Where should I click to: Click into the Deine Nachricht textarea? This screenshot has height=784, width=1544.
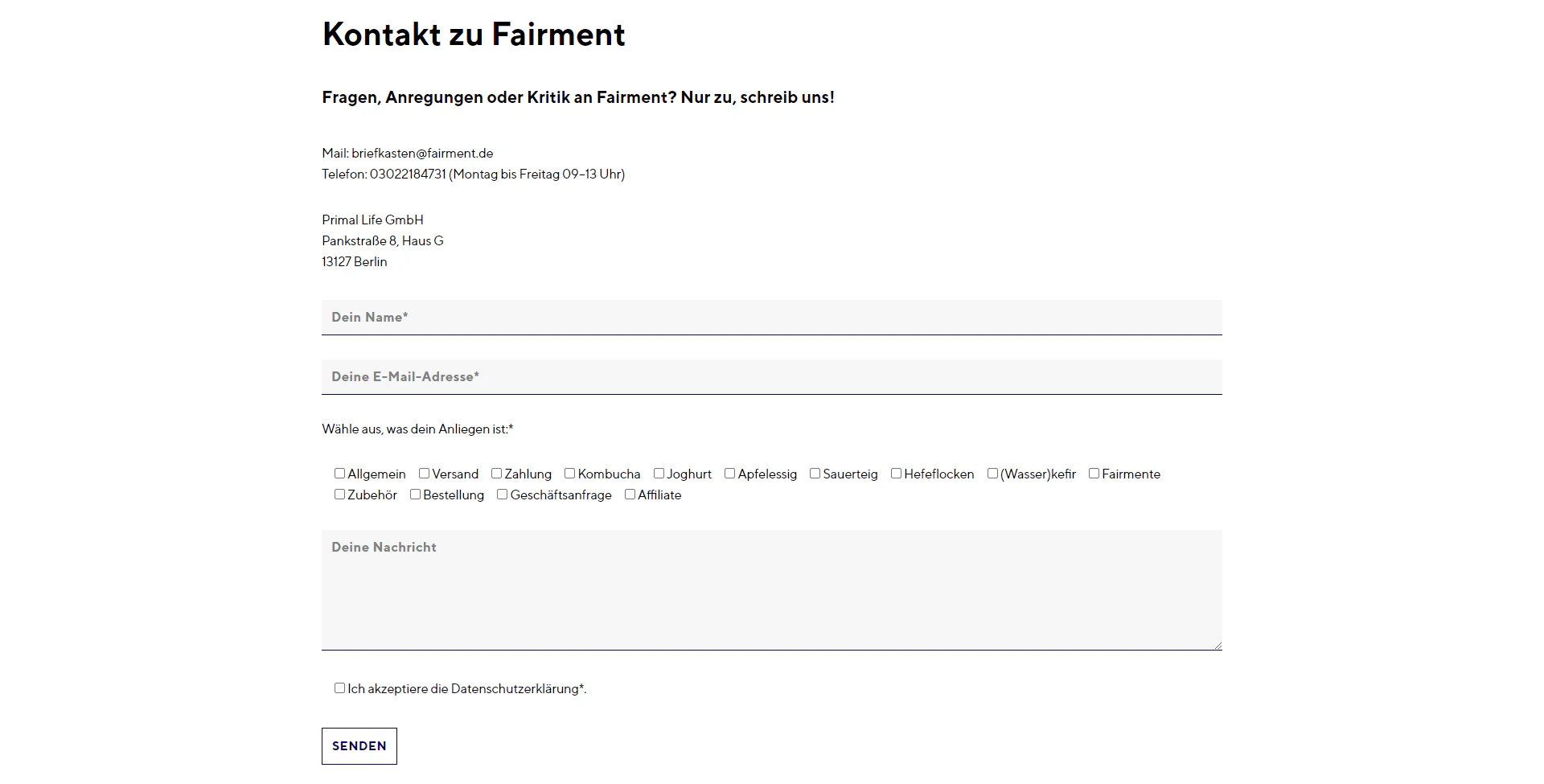772,590
